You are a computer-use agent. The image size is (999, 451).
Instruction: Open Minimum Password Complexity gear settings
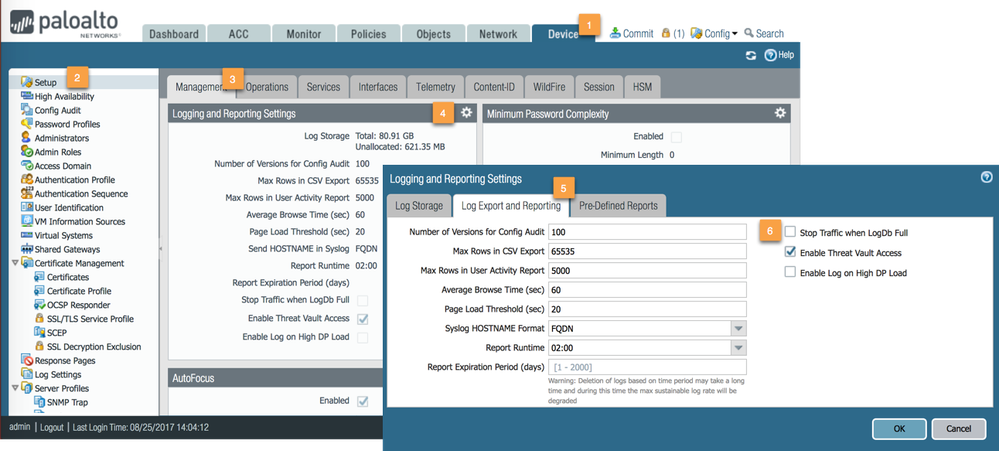780,113
